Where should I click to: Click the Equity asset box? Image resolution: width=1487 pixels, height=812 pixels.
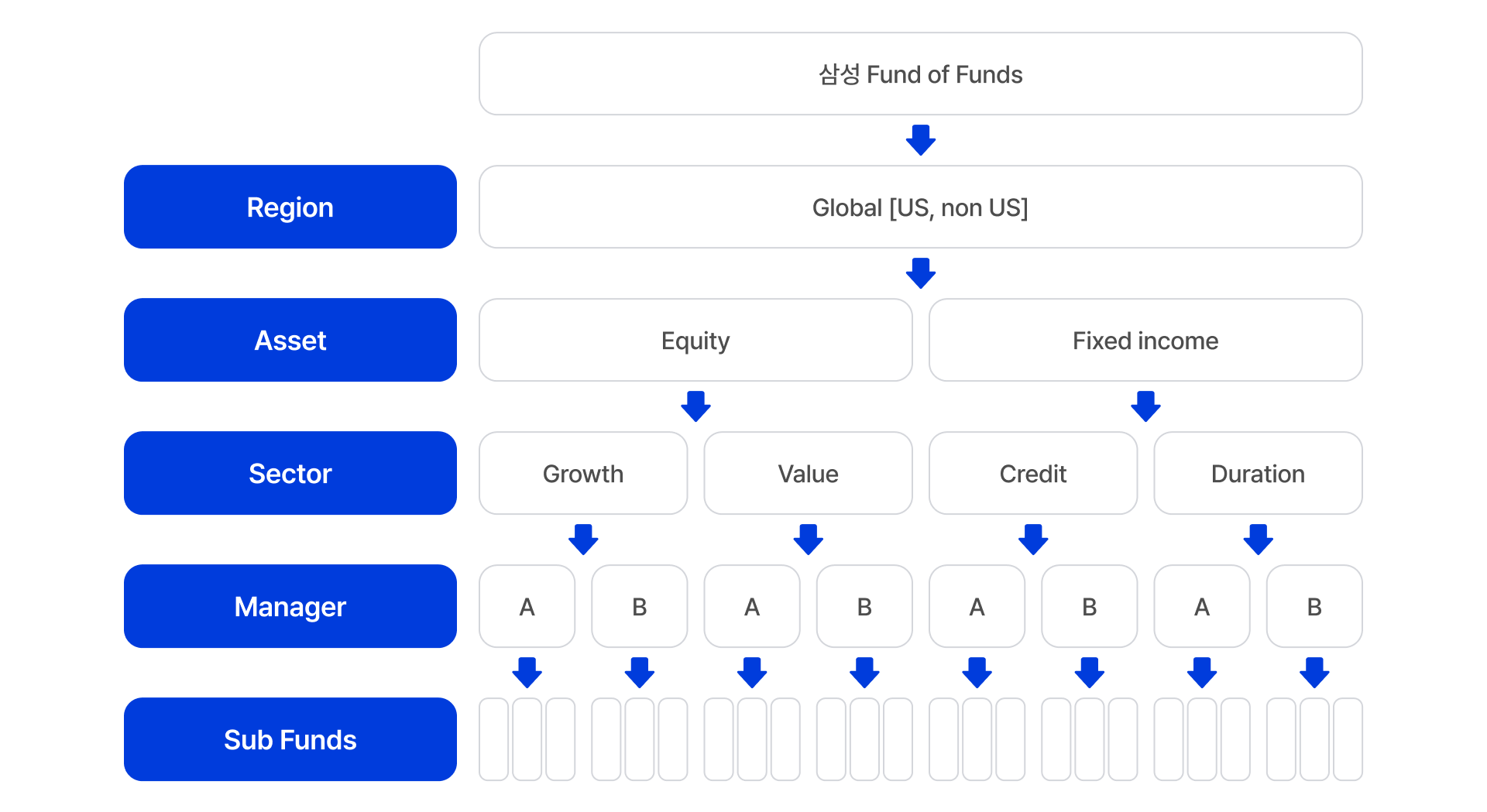tap(695, 340)
